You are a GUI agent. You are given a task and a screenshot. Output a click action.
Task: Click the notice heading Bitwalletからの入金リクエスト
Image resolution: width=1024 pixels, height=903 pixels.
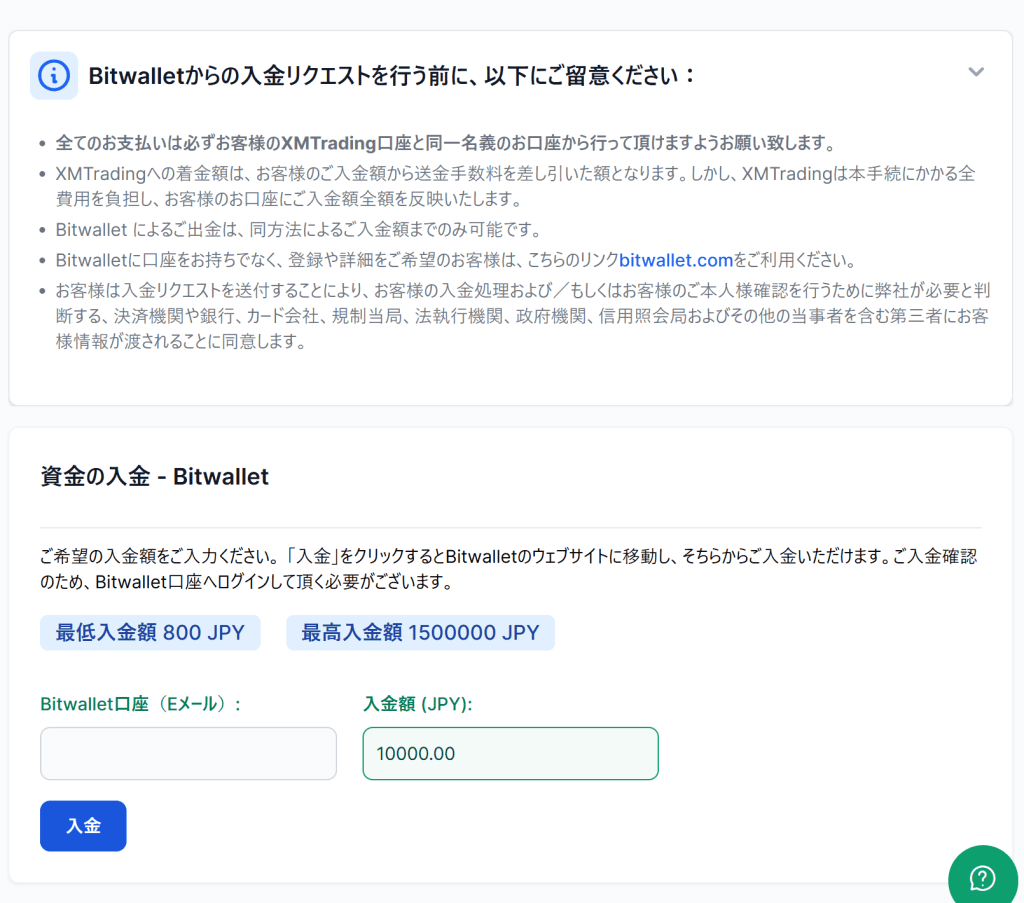point(391,76)
